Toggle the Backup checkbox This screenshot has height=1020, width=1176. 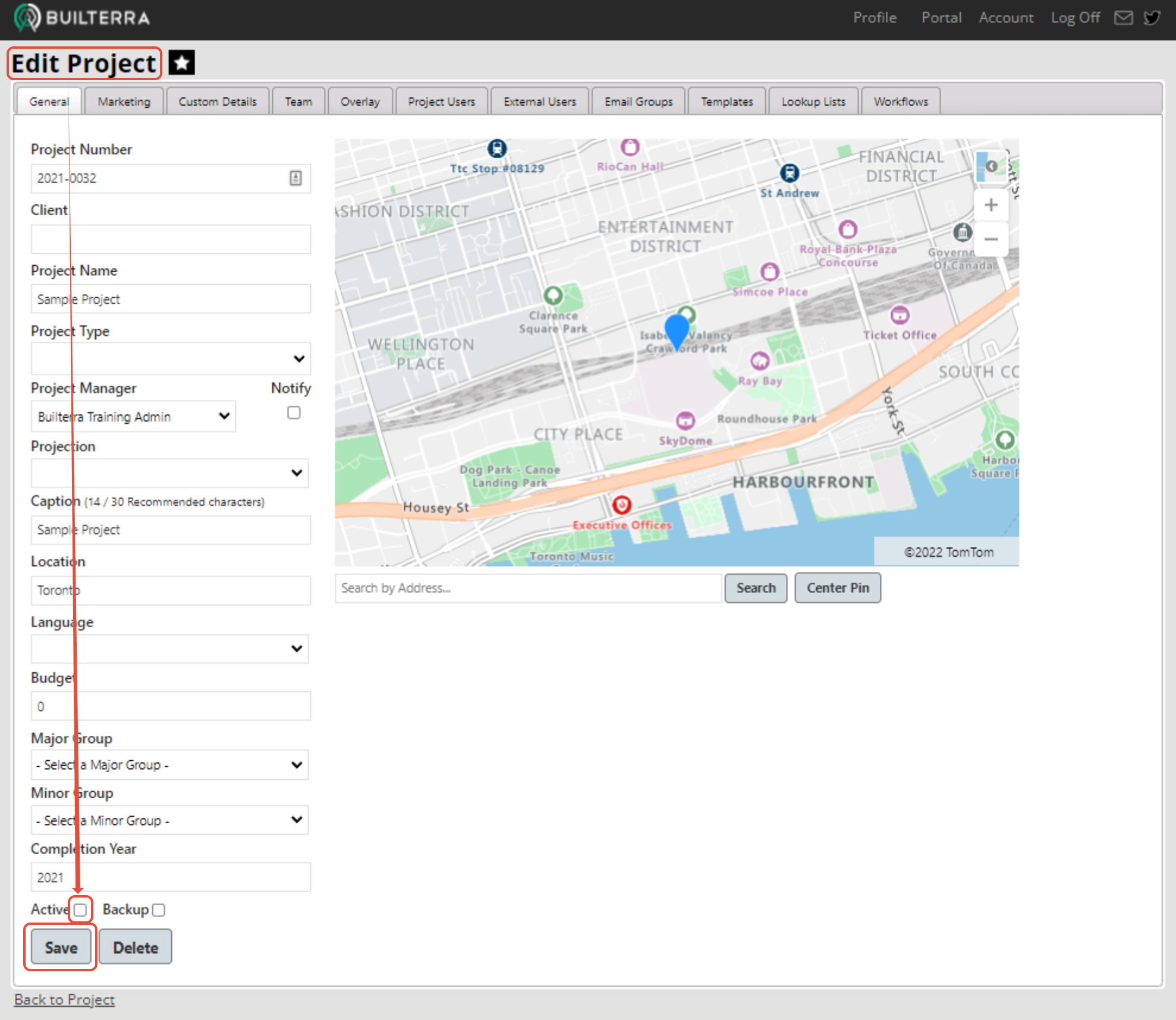(x=159, y=910)
